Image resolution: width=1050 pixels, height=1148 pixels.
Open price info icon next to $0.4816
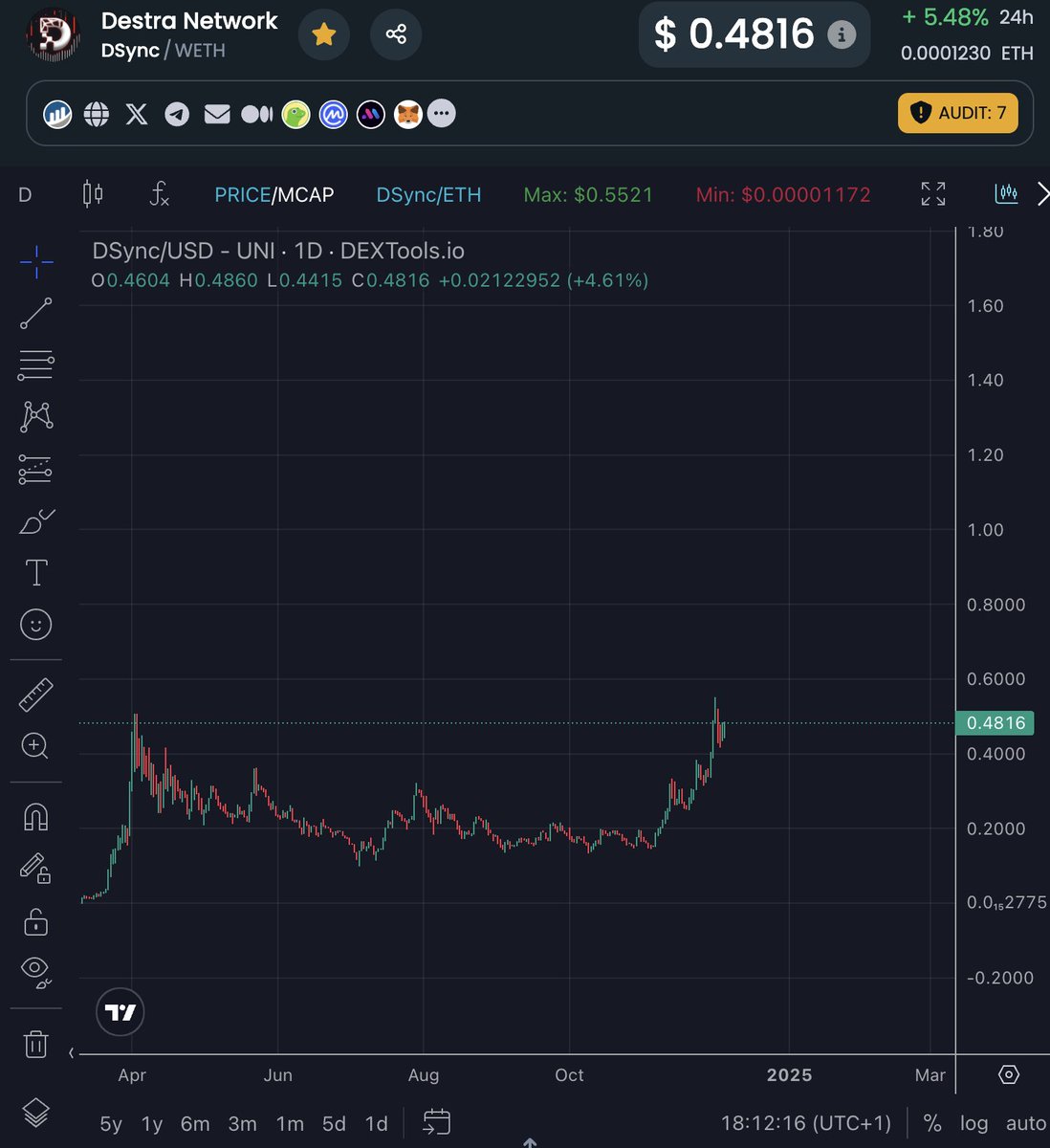click(842, 35)
